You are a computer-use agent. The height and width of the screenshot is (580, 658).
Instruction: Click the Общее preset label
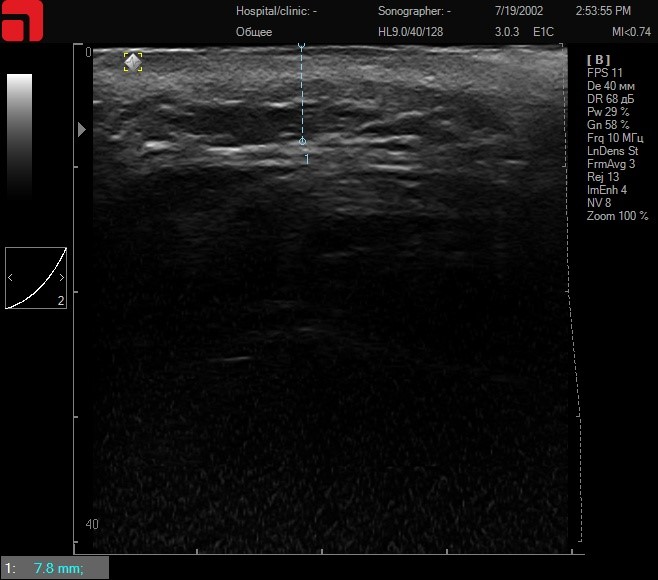(254, 32)
